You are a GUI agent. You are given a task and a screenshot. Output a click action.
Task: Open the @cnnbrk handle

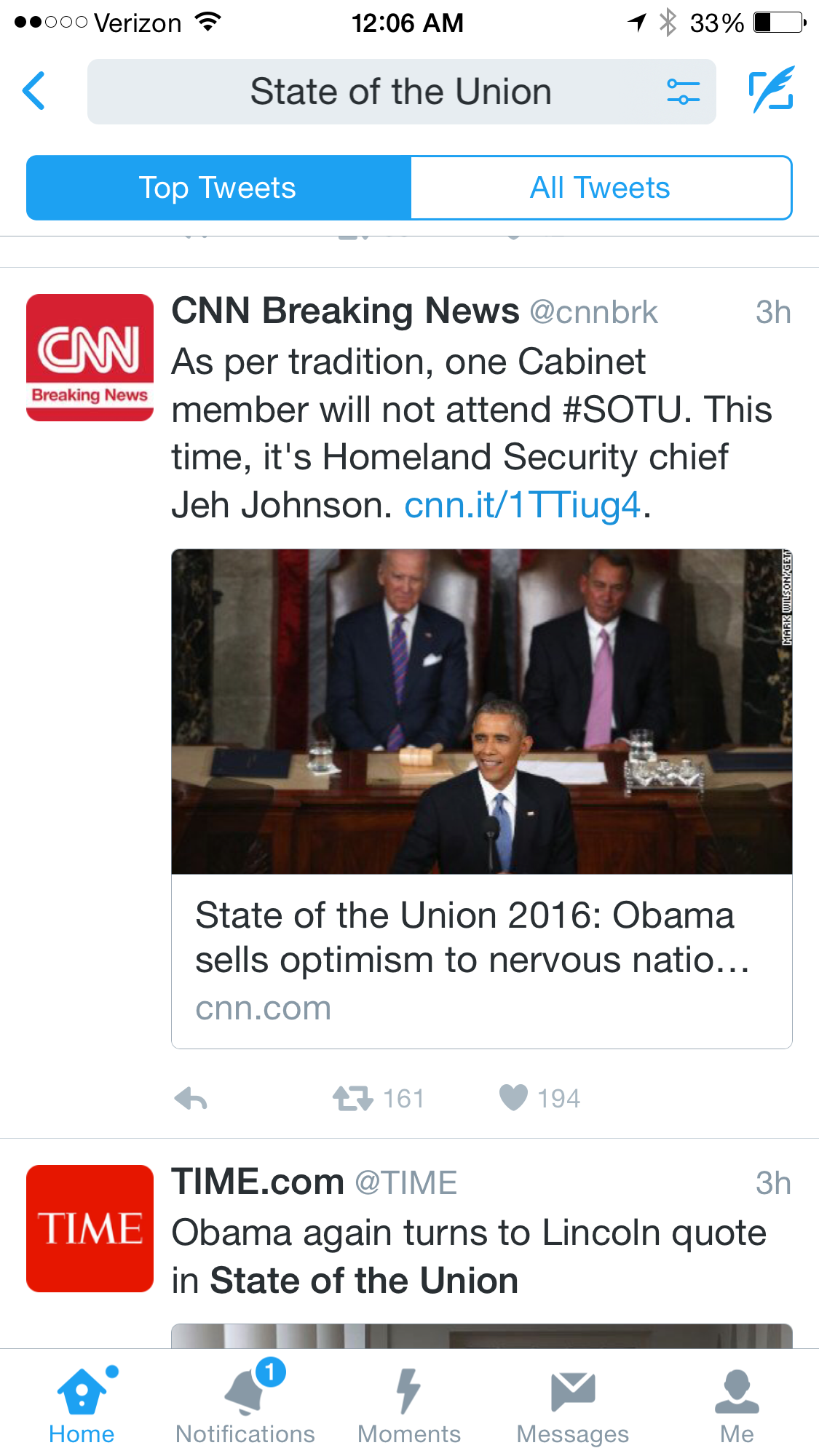[593, 312]
